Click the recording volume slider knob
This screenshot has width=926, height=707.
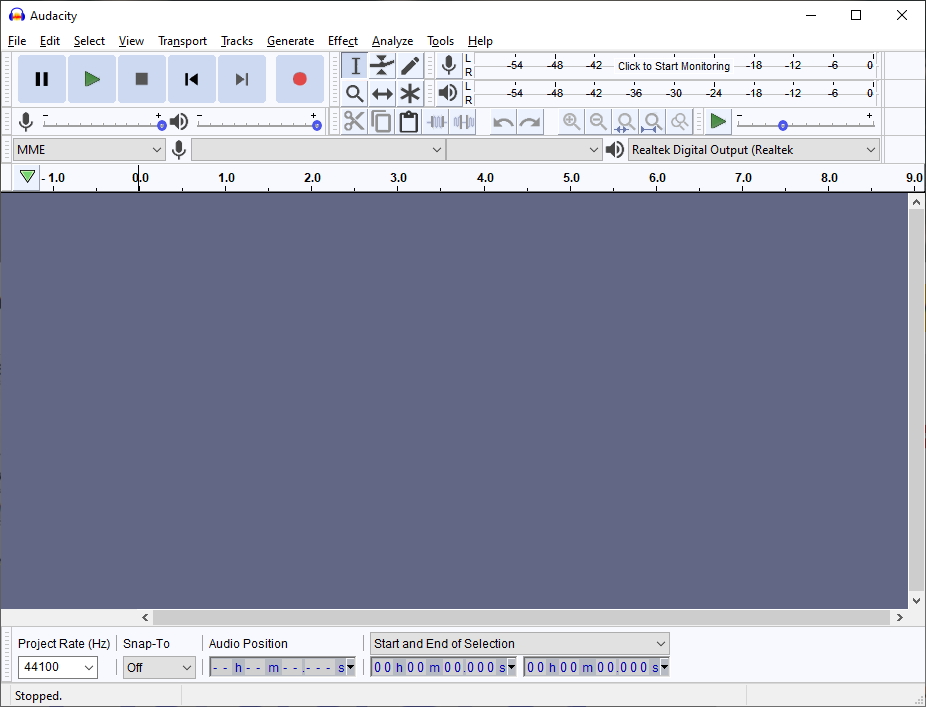(x=161, y=125)
